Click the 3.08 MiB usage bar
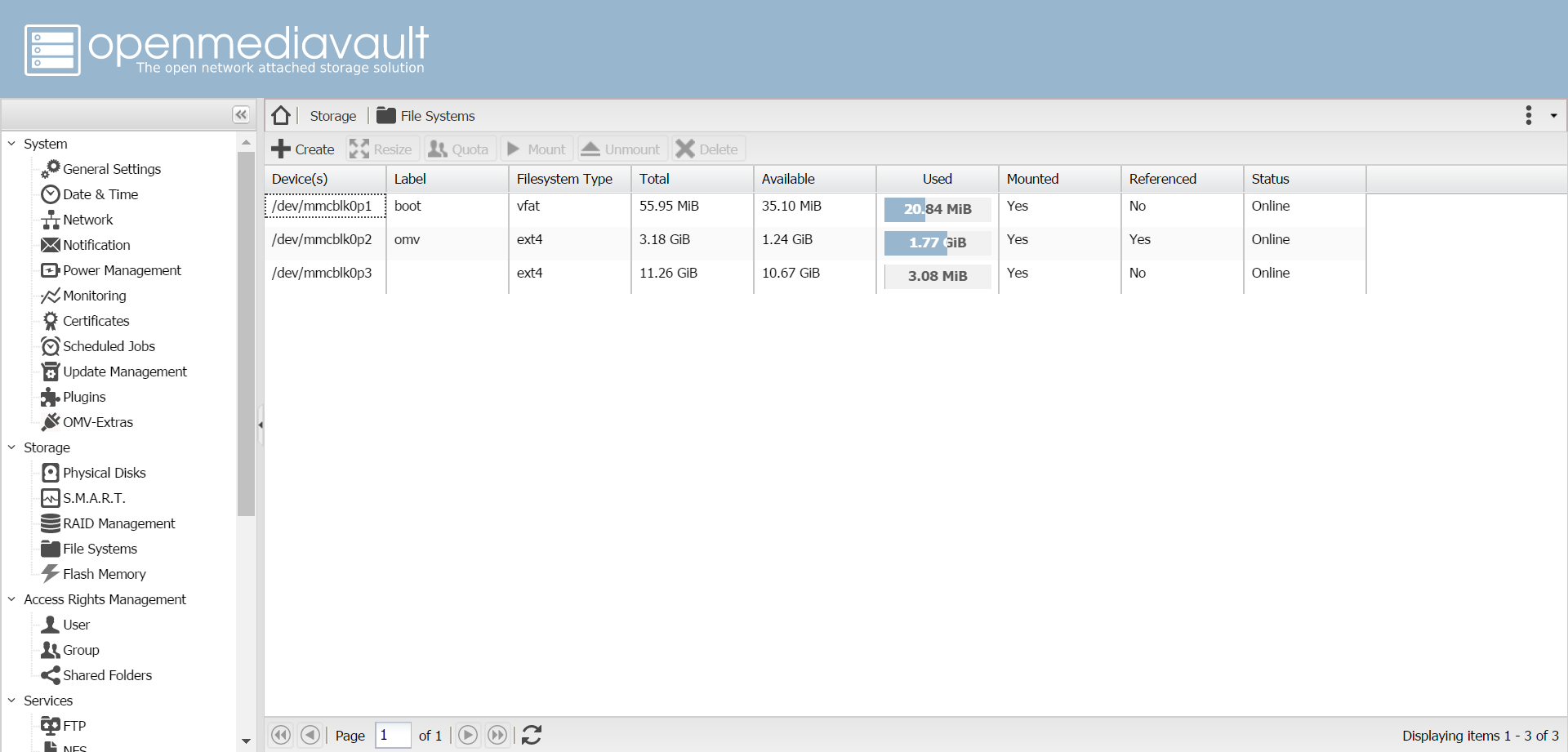The height and width of the screenshot is (752, 1568). click(938, 276)
